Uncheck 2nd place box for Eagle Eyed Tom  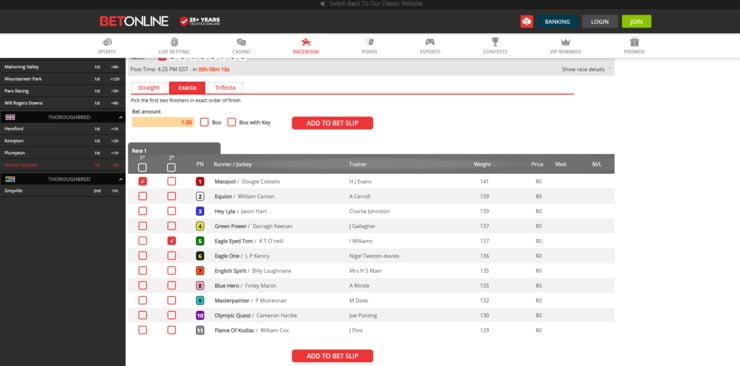172,241
